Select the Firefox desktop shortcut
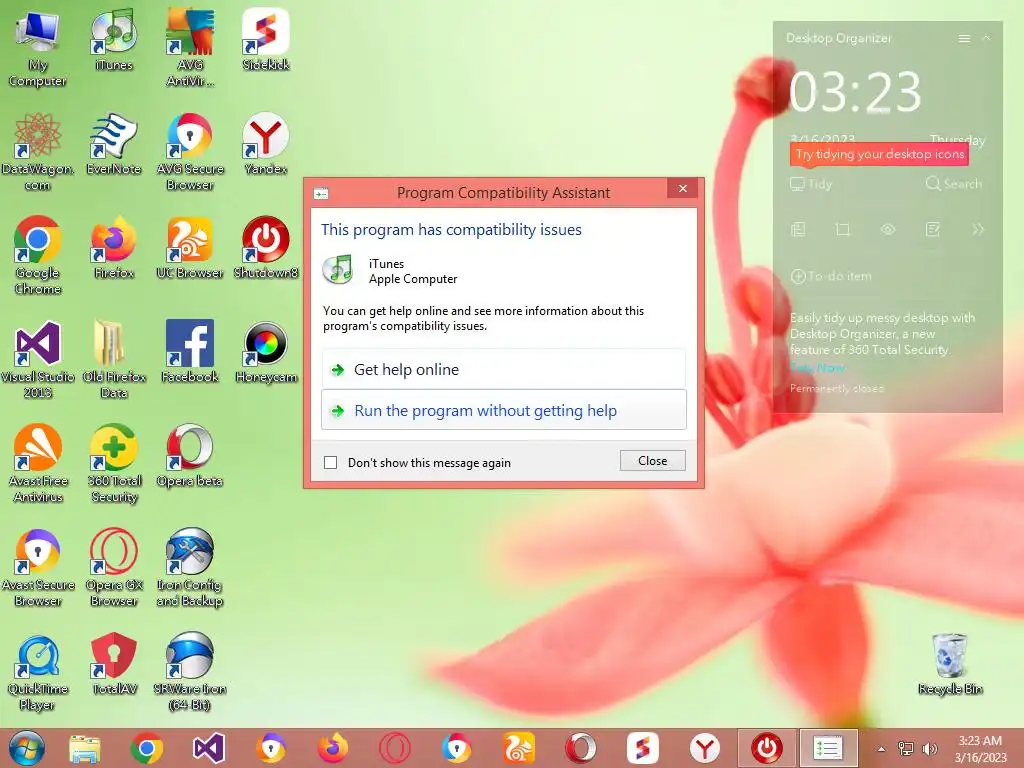This screenshot has height=768, width=1024. click(114, 248)
